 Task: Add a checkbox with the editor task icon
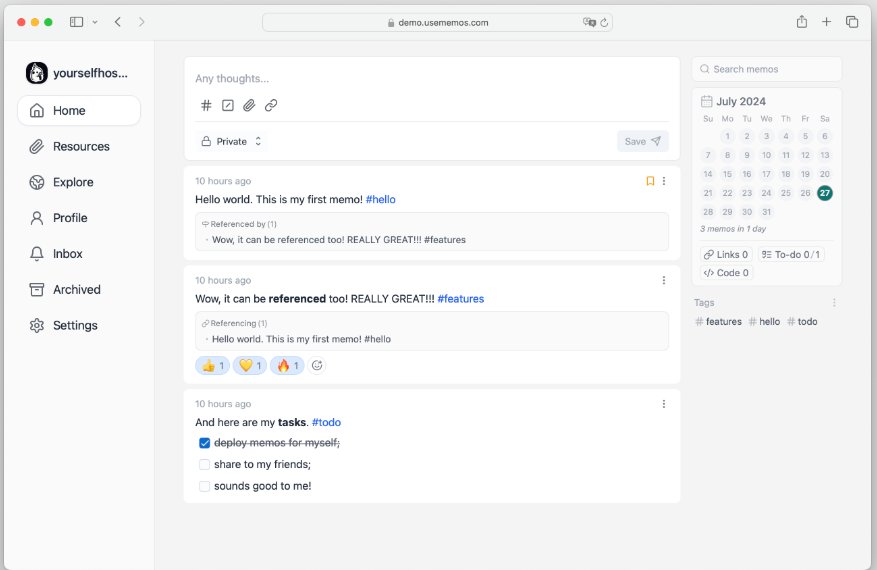coord(228,105)
